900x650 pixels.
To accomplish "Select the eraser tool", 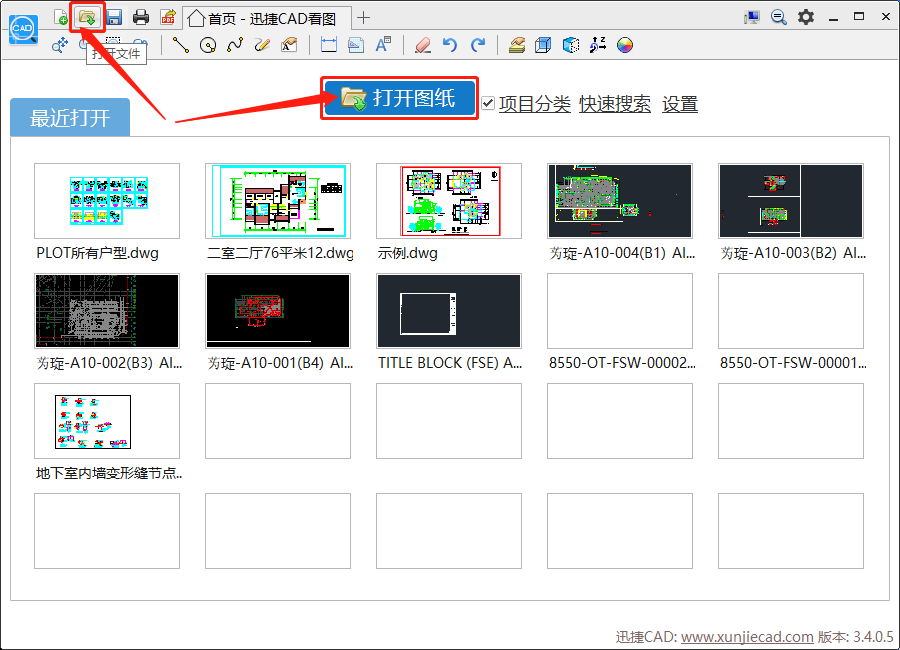I will pyautogui.click(x=422, y=45).
